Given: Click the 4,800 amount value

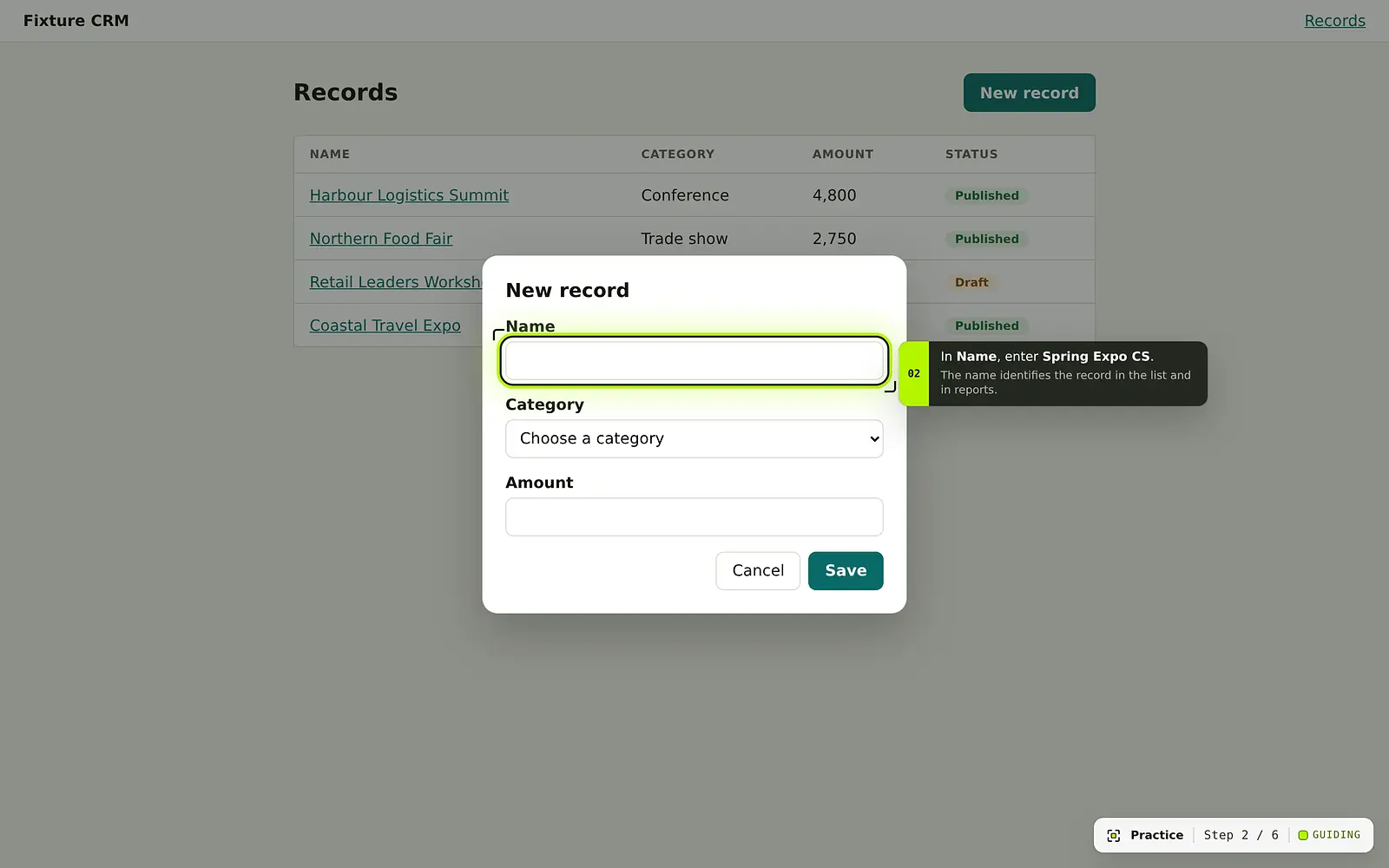Looking at the screenshot, I should point(834,195).
